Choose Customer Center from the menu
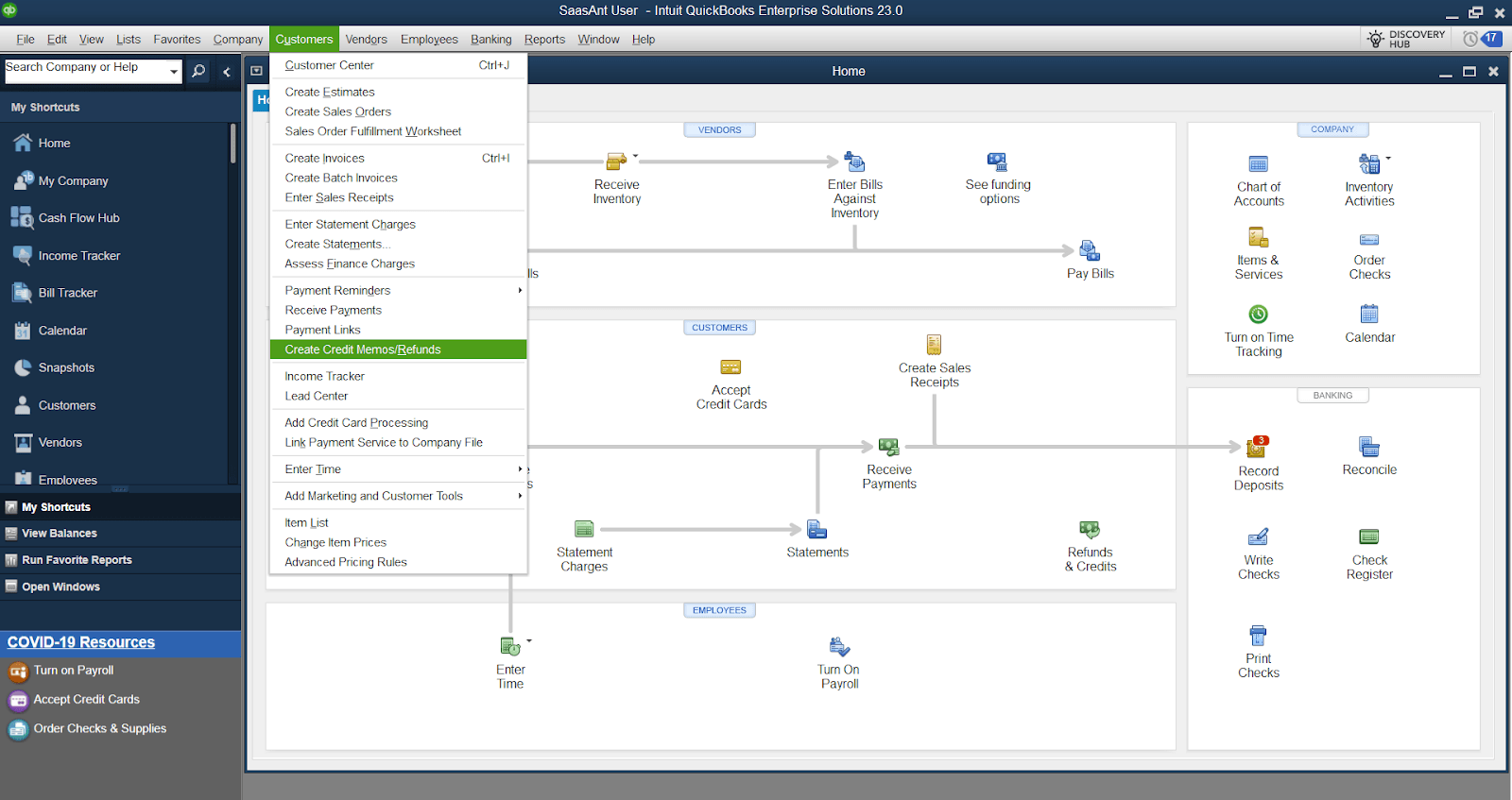 click(399, 65)
